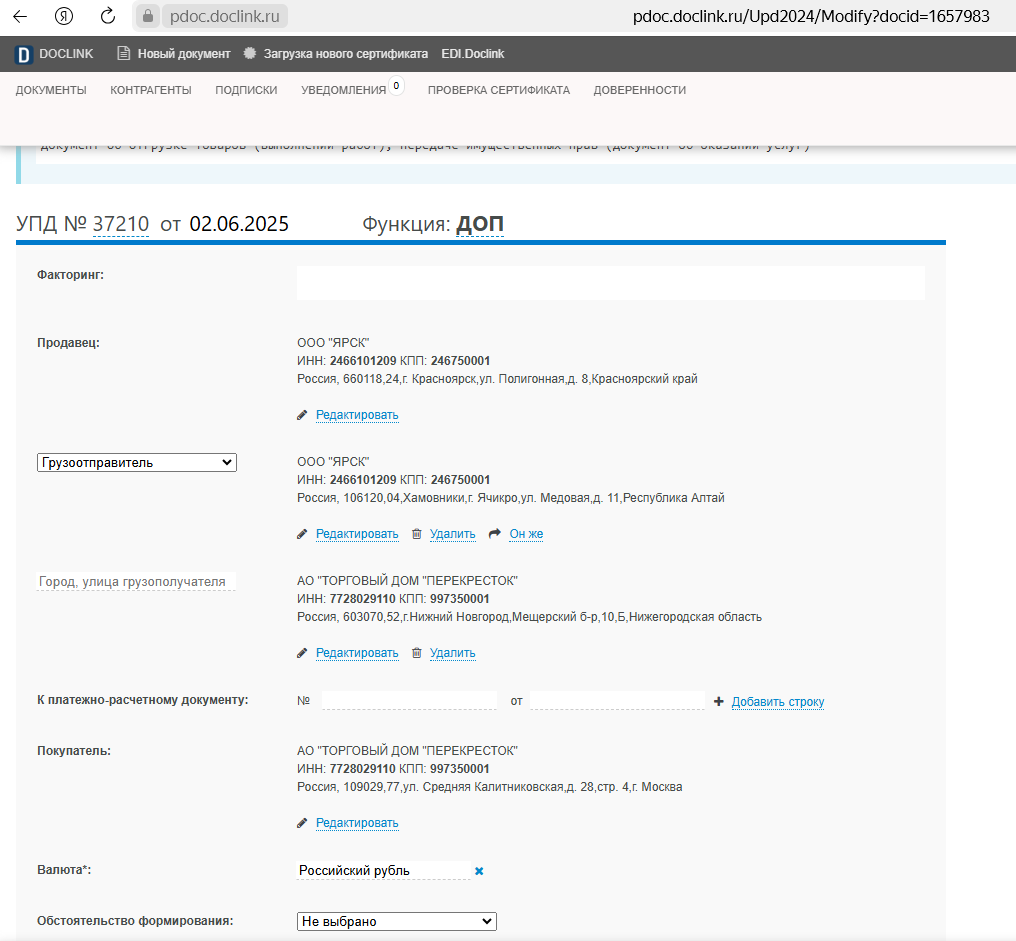
Task: Click trash icon under Перекресток Нижний Новгород address
Action: 417,653
